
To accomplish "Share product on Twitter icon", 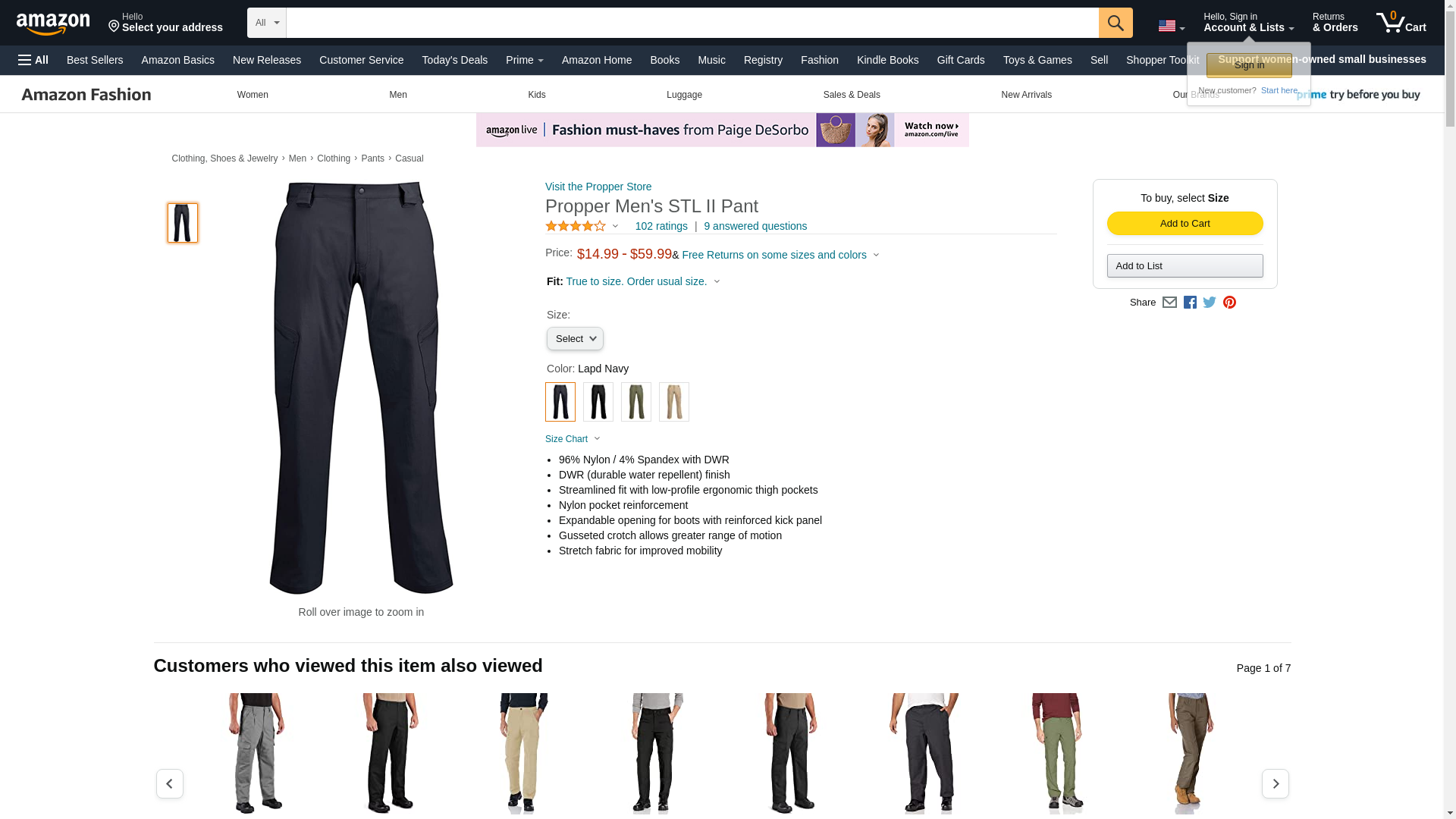I will click(x=1210, y=303).
